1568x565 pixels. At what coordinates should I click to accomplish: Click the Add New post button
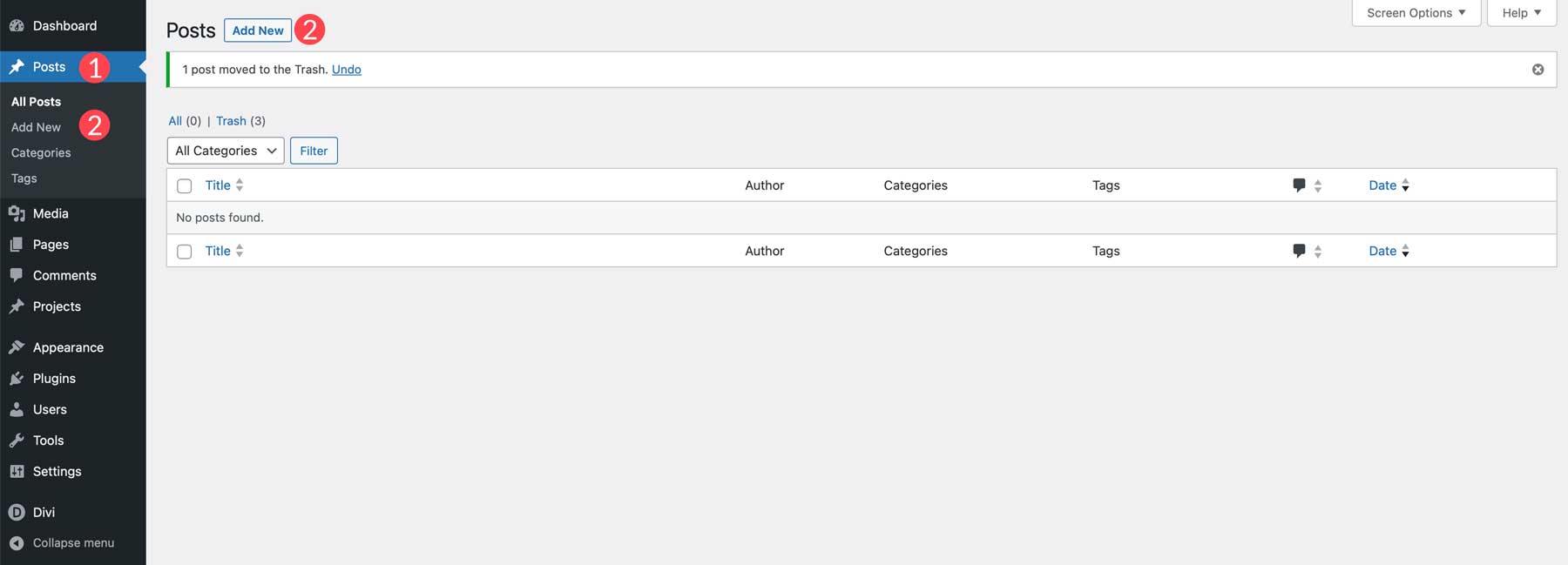pyautogui.click(x=257, y=30)
